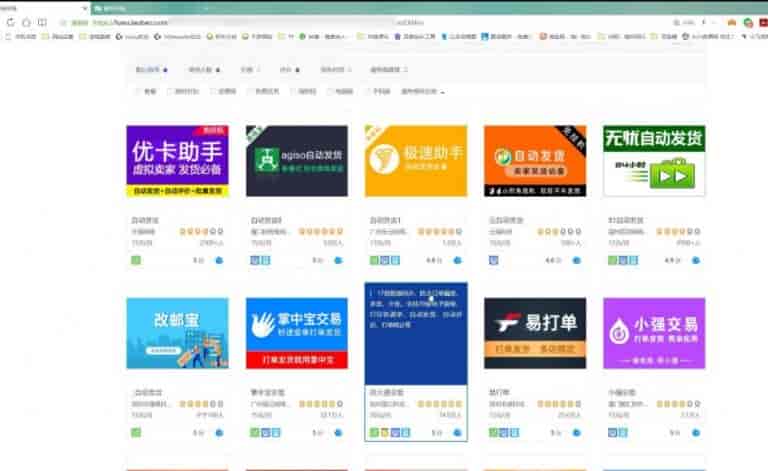The width and height of the screenshot is (768, 471).
Task: Collapse the filter options using the arrow expander
Action: [442, 91]
